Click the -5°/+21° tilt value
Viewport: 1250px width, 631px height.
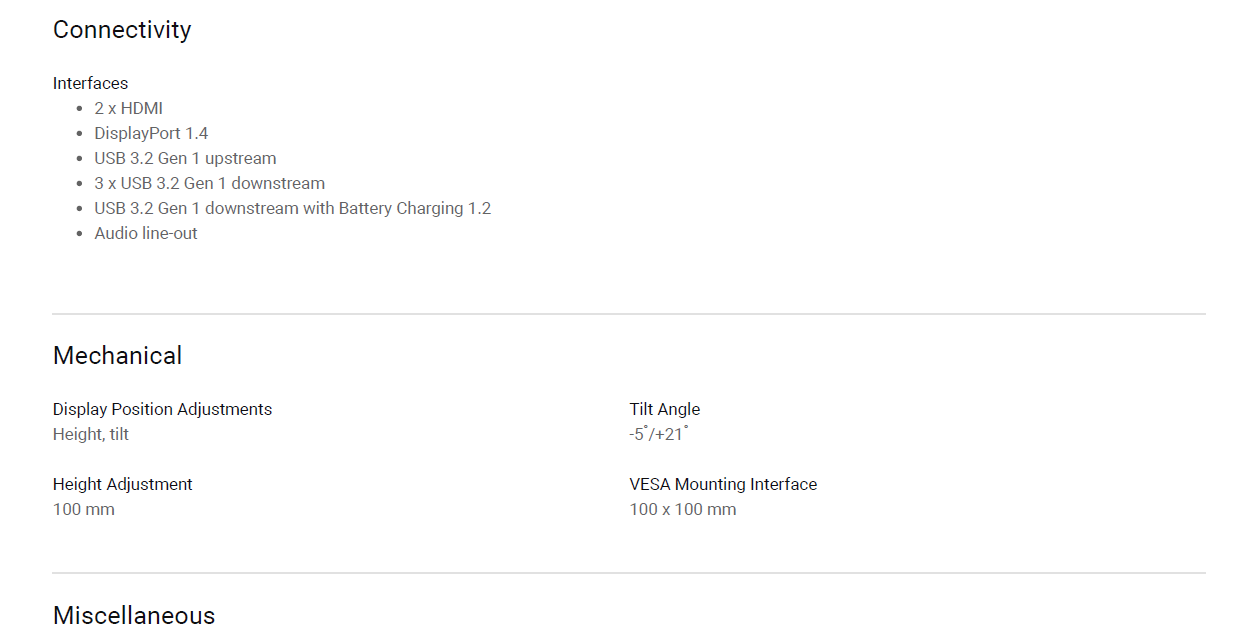659,434
